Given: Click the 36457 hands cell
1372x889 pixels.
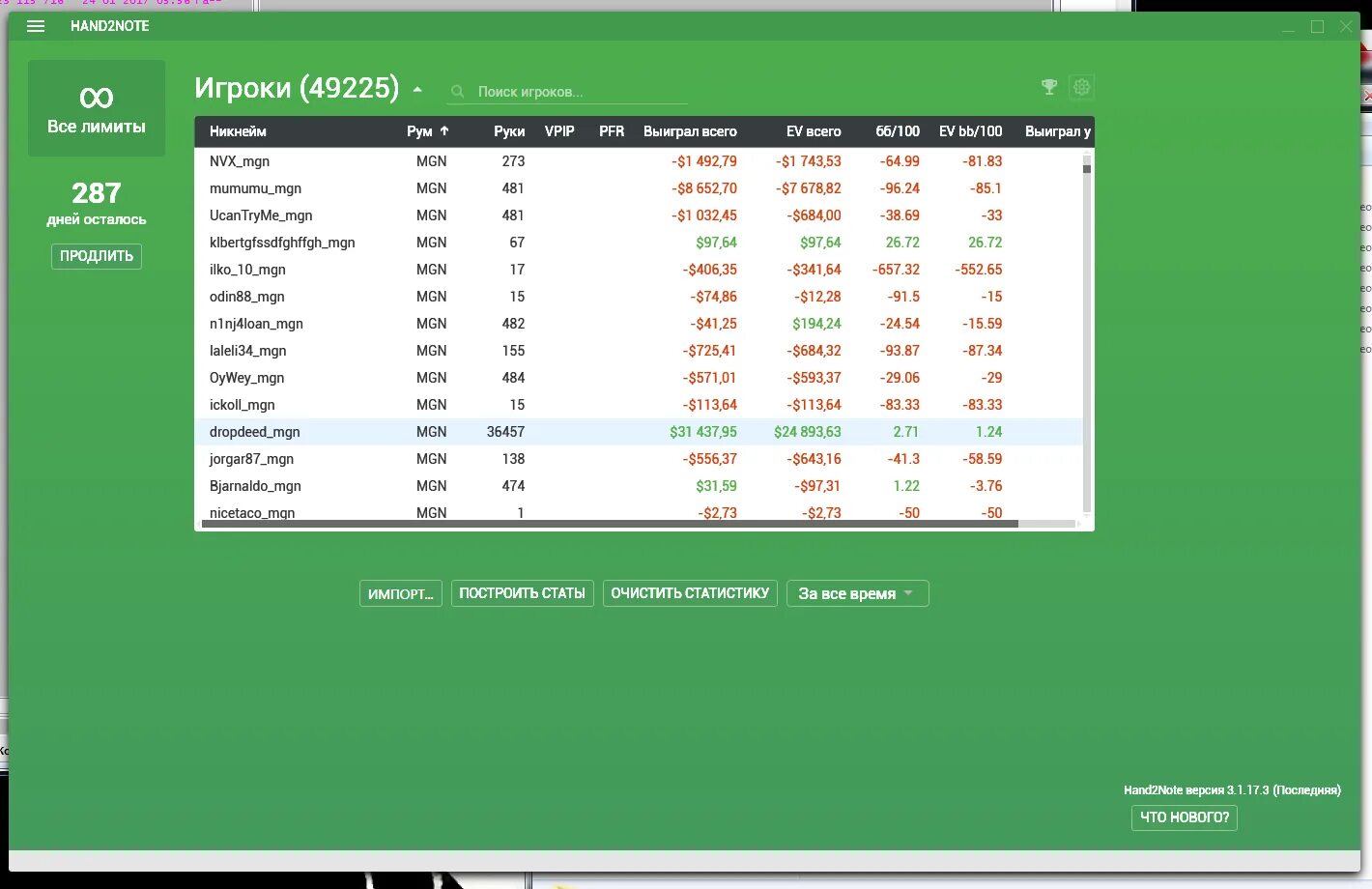Looking at the screenshot, I should tap(505, 432).
